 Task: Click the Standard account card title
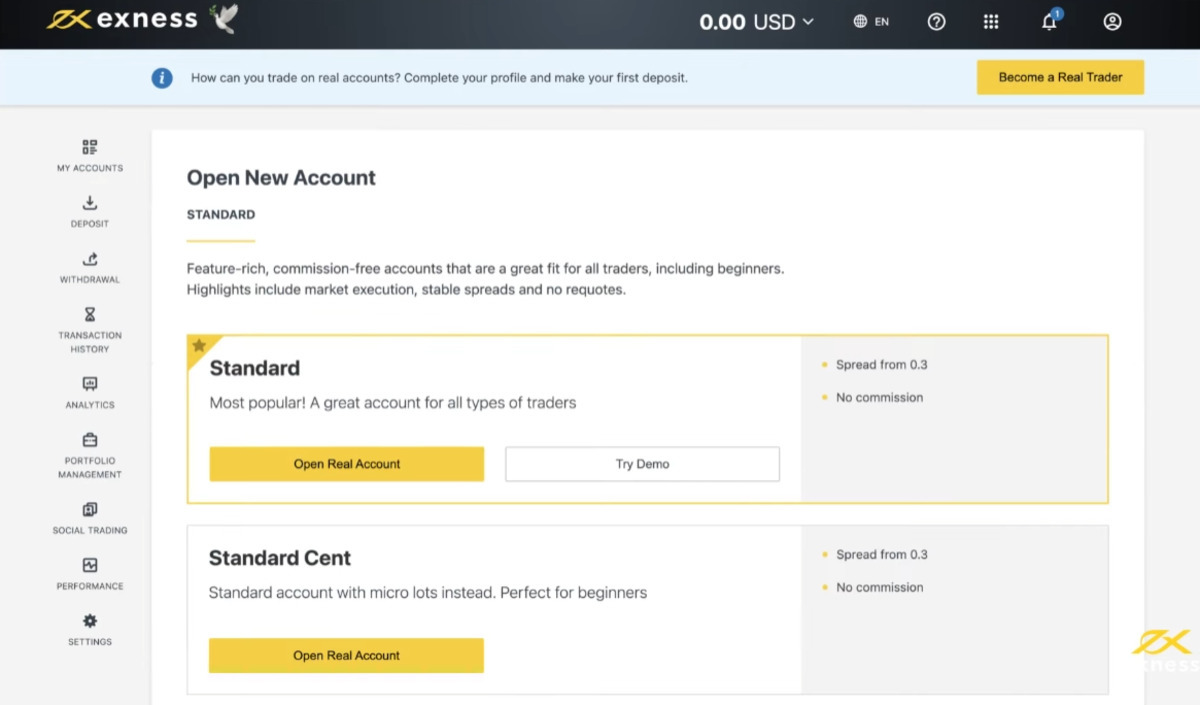point(254,368)
